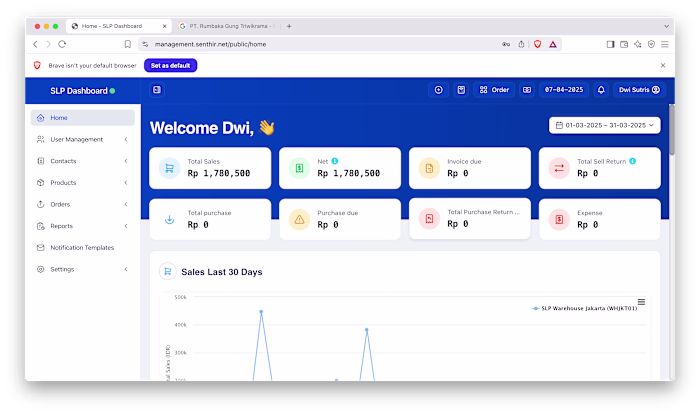Open notifications bell icon
This screenshot has height=414, width=700.
pos(601,90)
